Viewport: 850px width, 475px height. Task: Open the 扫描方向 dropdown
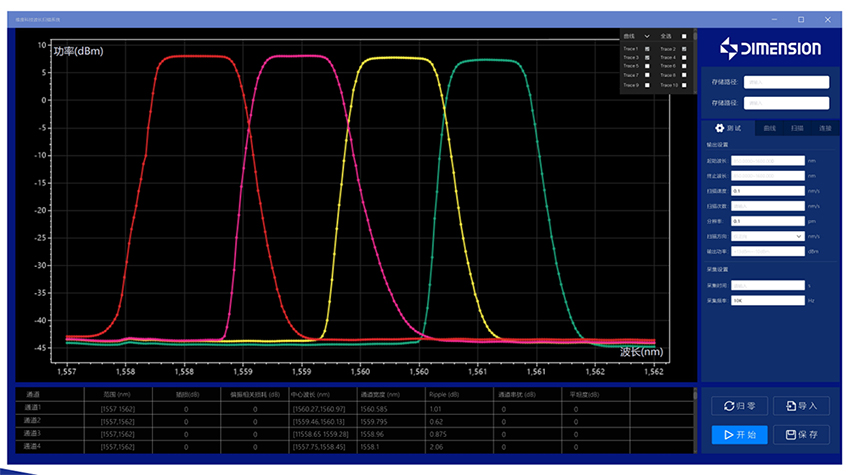tap(768, 236)
